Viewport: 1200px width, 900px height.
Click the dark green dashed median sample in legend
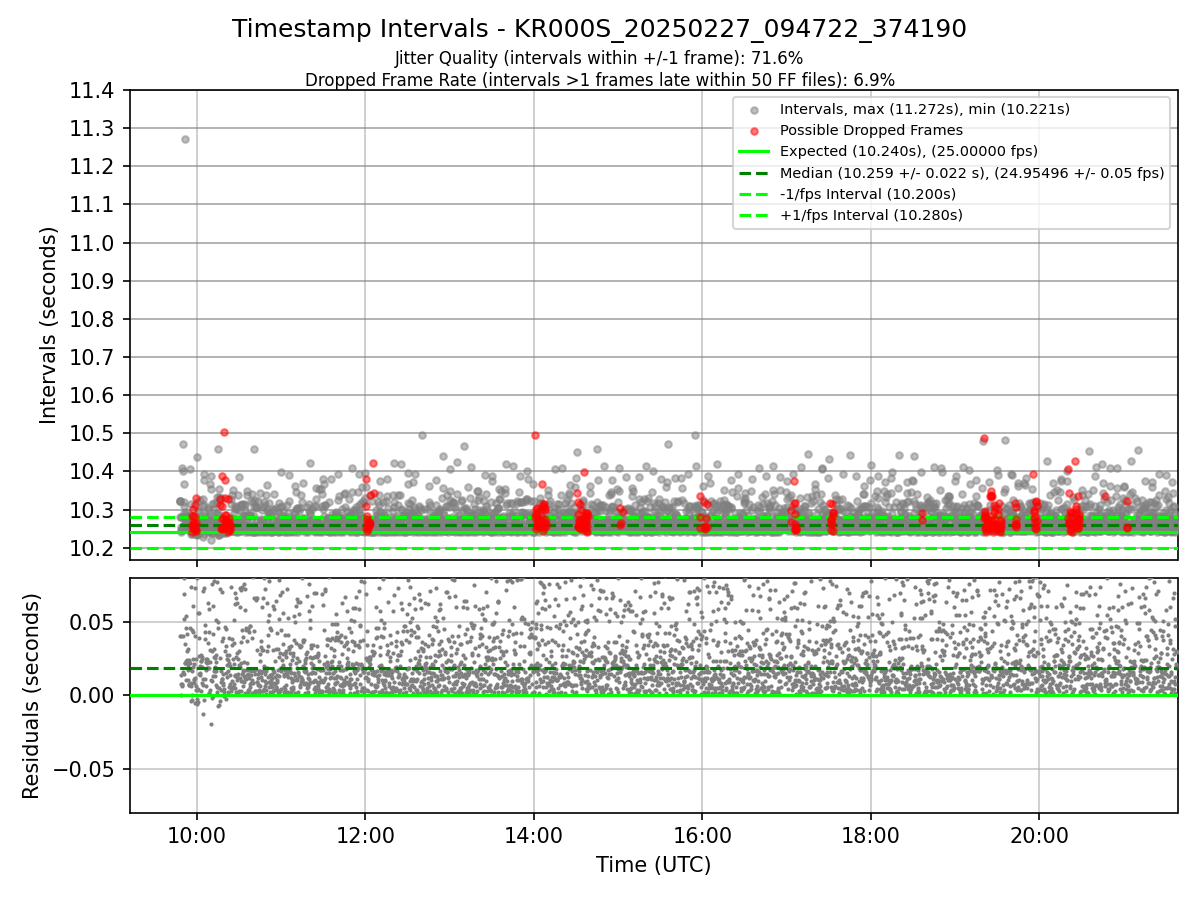tap(754, 172)
